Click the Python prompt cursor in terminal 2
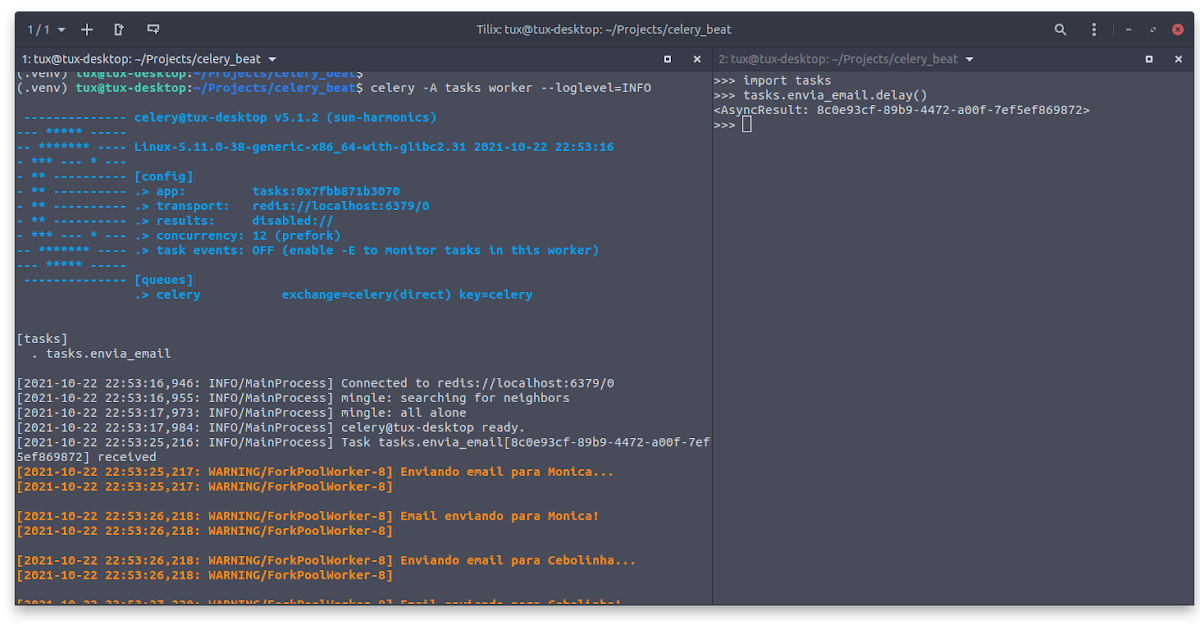The height and width of the screenshot is (630, 1200). pyautogui.click(x=746, y=125)
